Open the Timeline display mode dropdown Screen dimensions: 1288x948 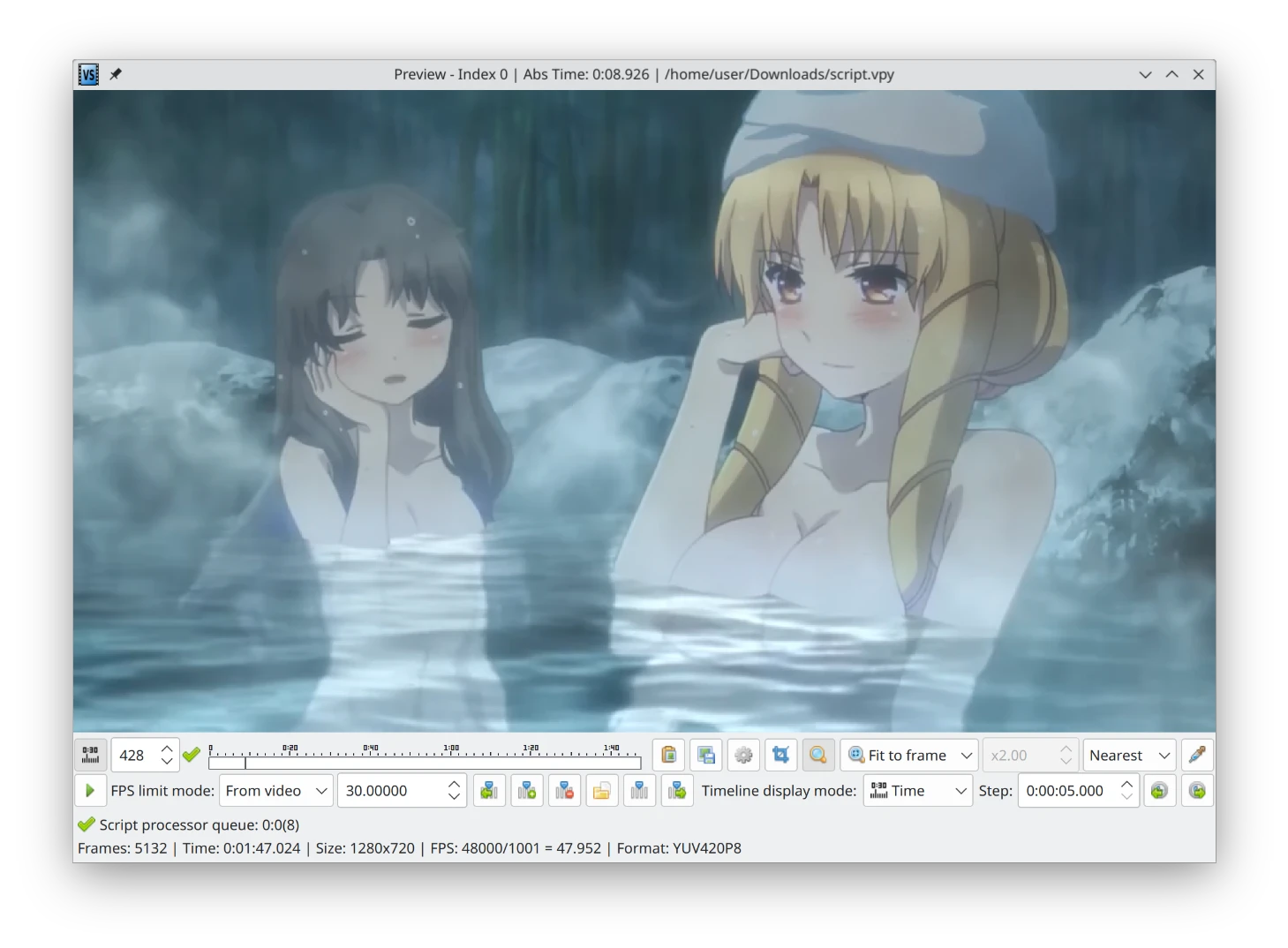click(917, 791)
